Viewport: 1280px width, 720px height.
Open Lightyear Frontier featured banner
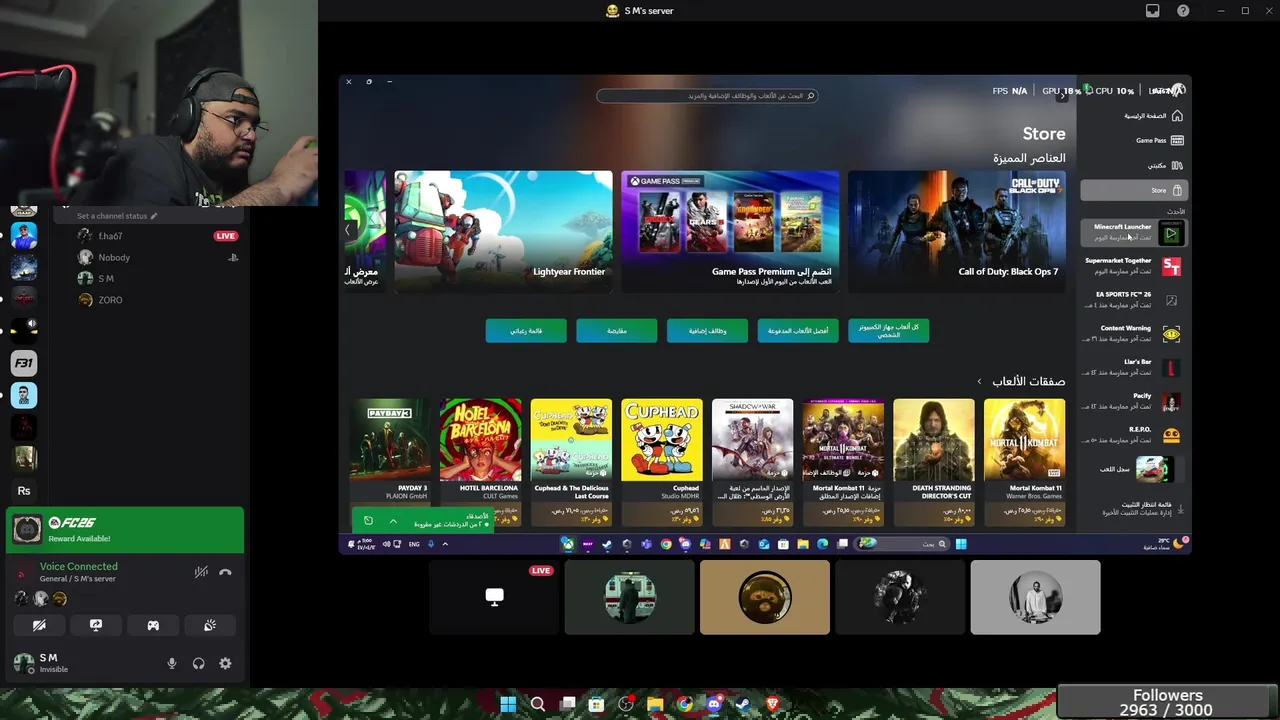[503, 231]
